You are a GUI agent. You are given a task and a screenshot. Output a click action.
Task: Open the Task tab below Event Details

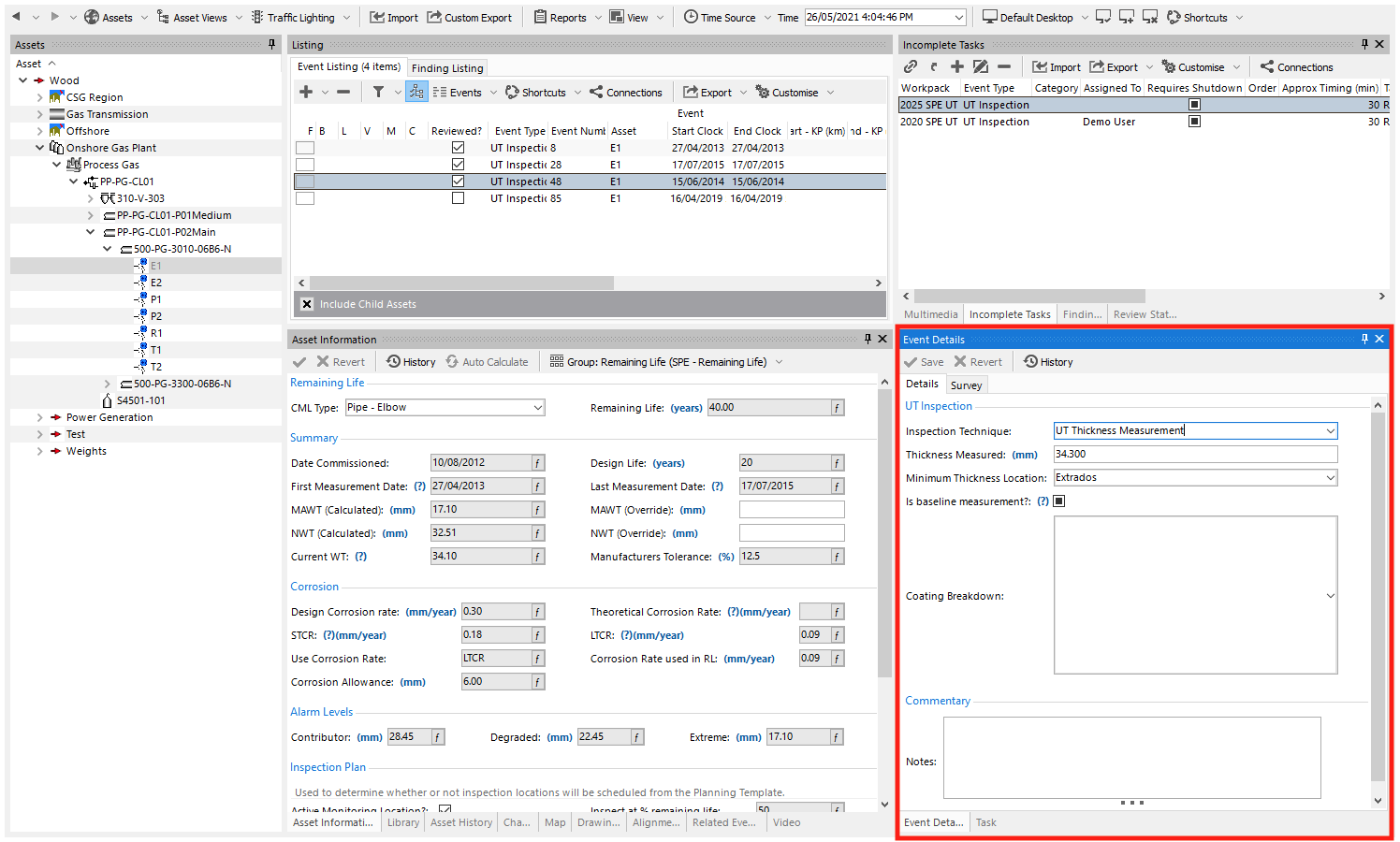pyautogui.click(x=985, y=822)
